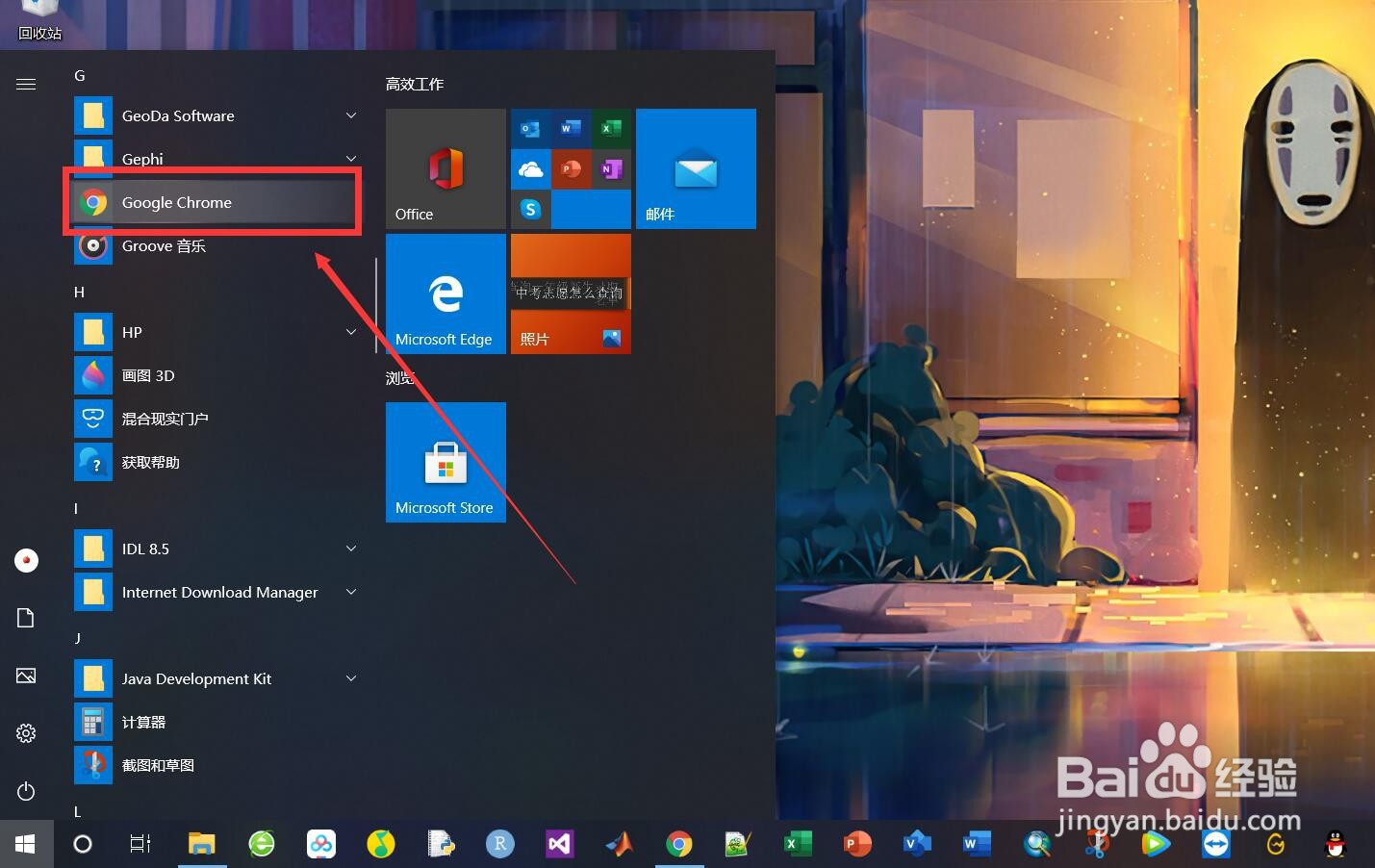
Task: Expand the Gephi folder chevron
Action: click(x=351, y=159)
